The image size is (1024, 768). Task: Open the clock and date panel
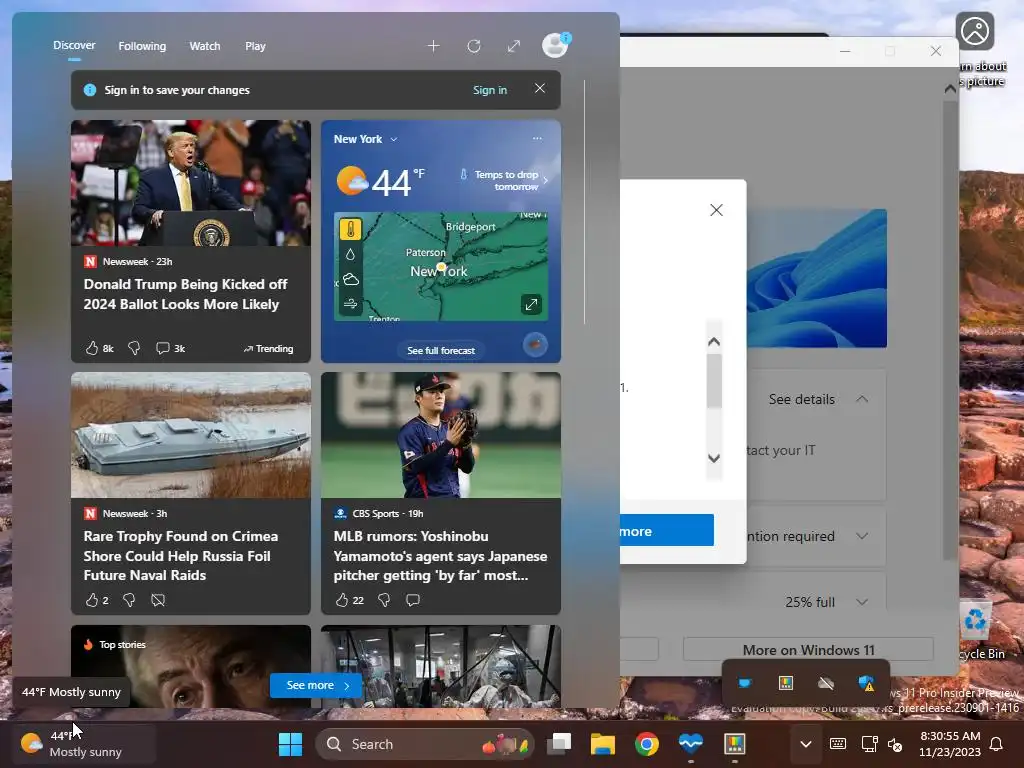pos(950,744)
